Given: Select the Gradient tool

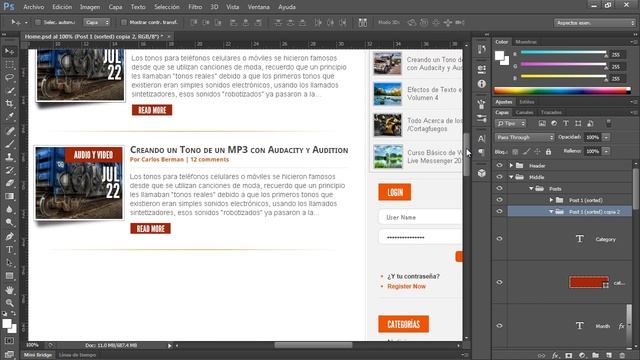Looking at the screenshot, I should tap(9, 196).
